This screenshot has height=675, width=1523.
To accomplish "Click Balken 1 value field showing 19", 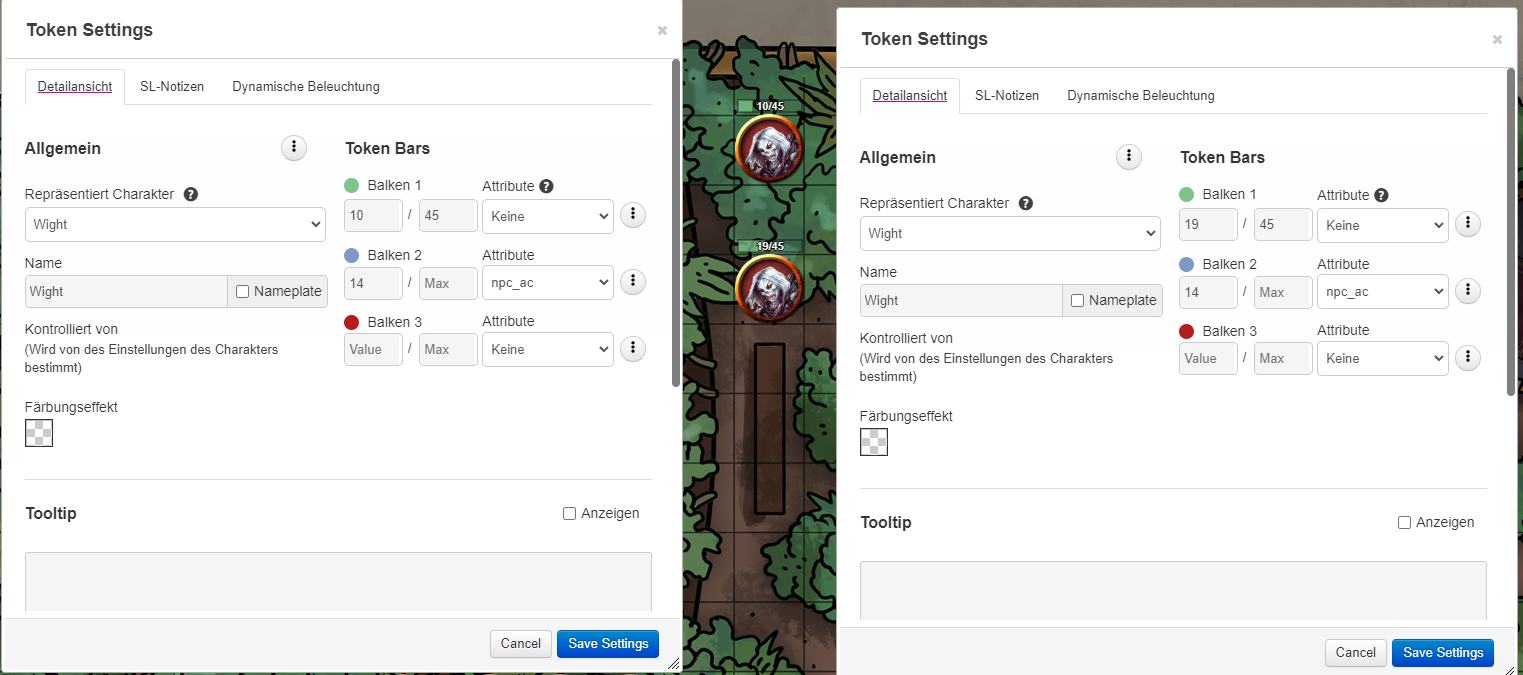I will click(x=1207, y=225).
